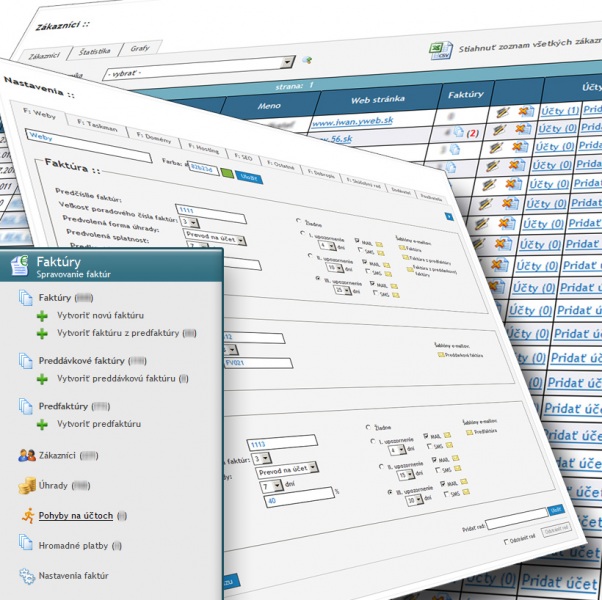Click the blue Uložiť button next to the green swatch
This screenshot has width=602, height=600.
click(x=249, y=177)
